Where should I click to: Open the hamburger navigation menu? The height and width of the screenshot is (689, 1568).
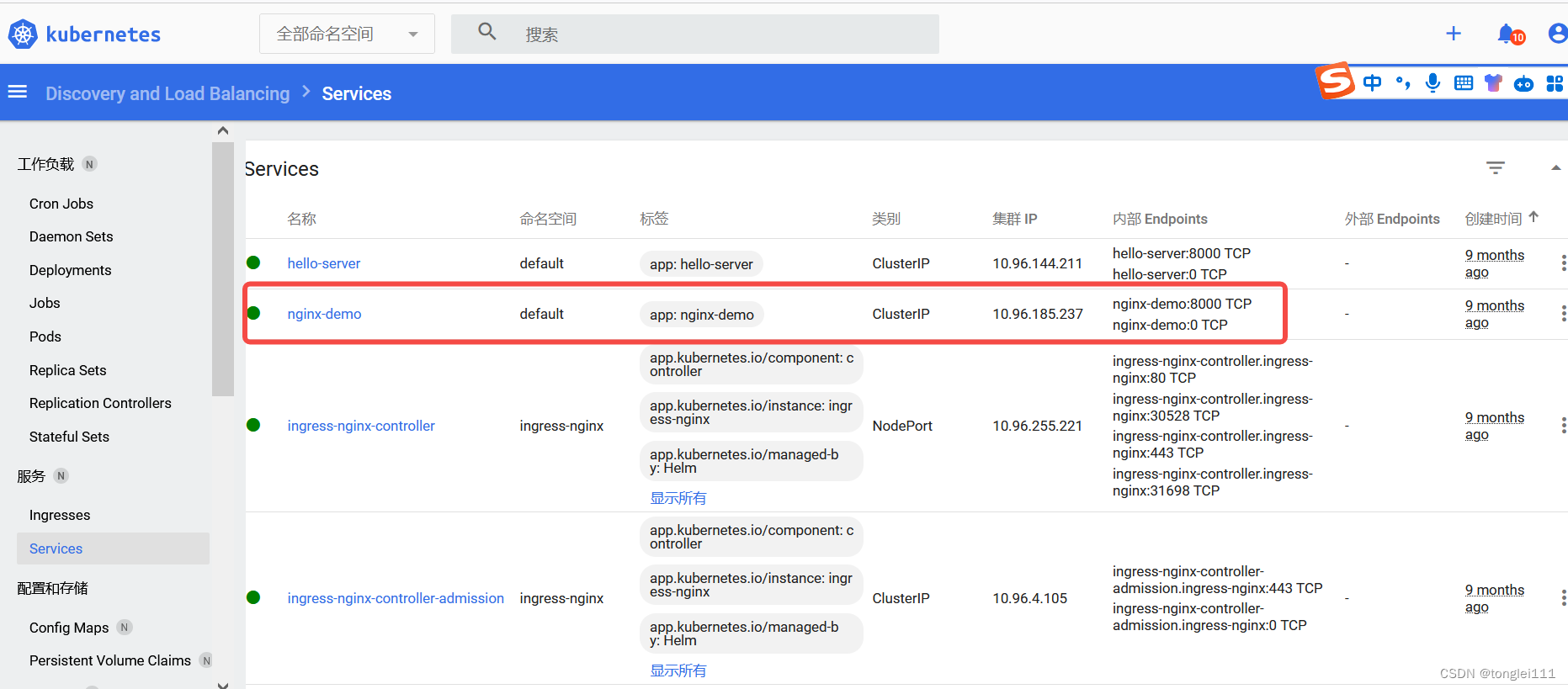[18, 92]
